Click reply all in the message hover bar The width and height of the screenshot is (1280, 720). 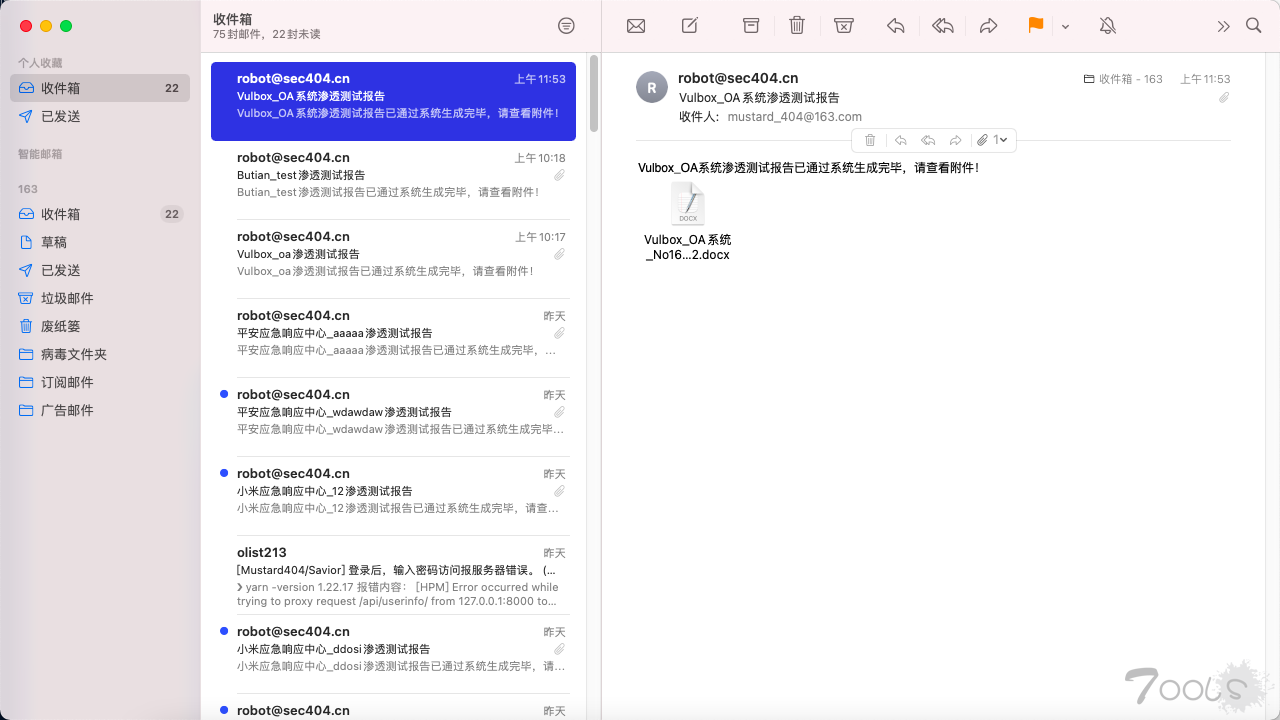[928, 140]
